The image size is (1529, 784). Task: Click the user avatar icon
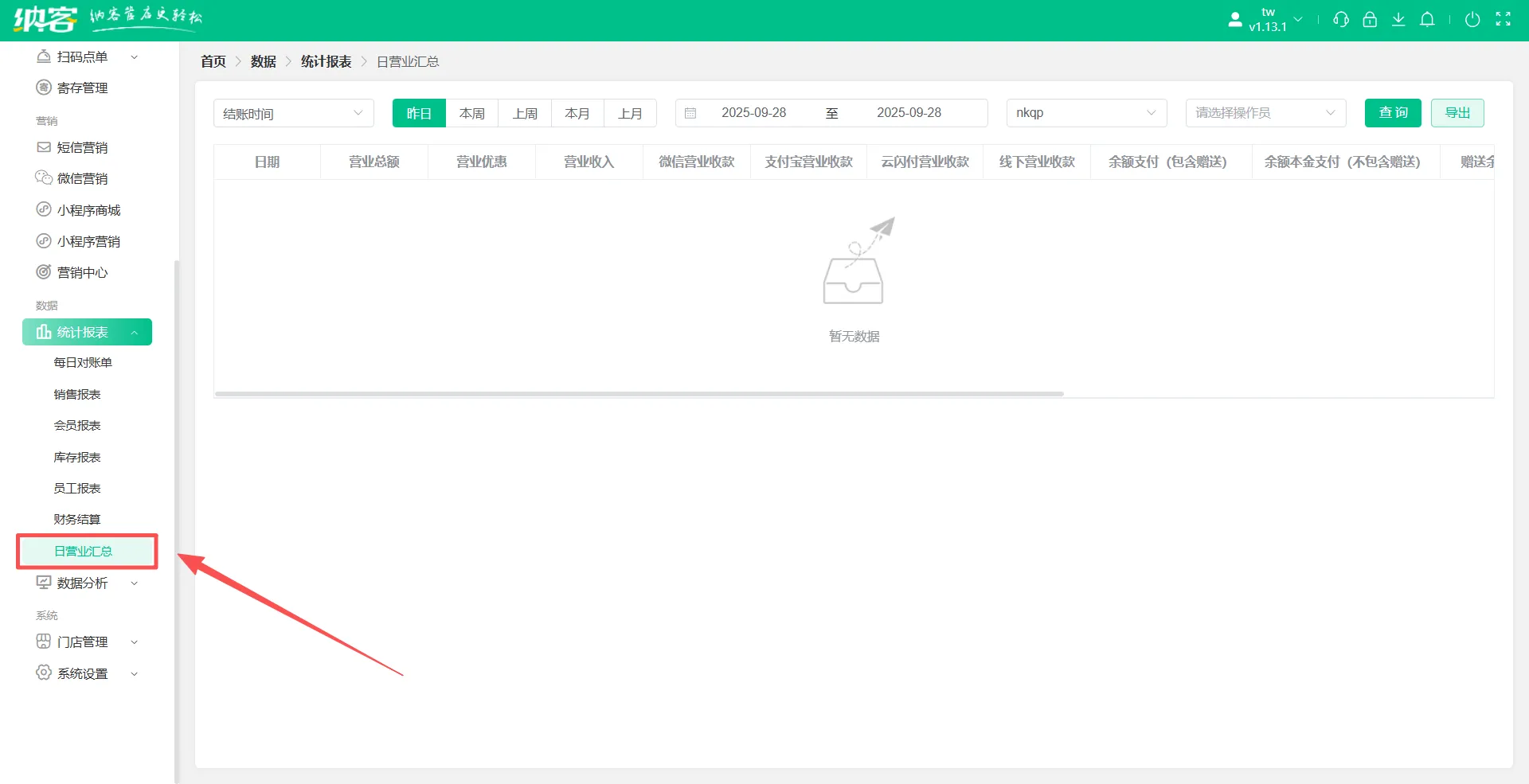pyautogui.click(x=1235, y=20)
